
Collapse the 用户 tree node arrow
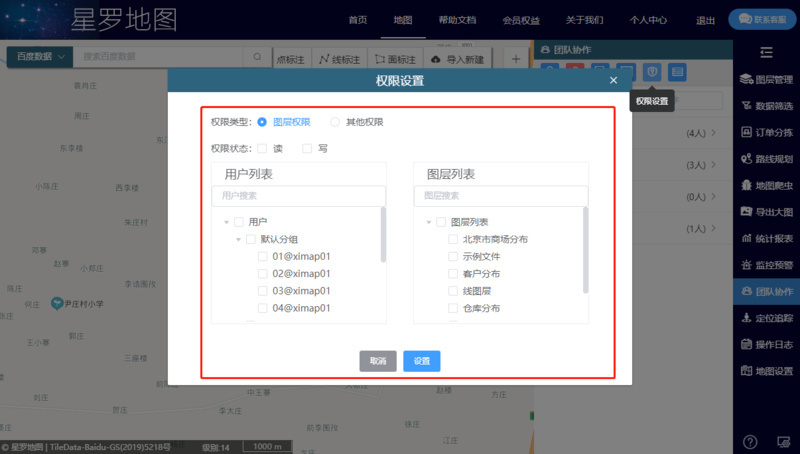pos(227,222)
